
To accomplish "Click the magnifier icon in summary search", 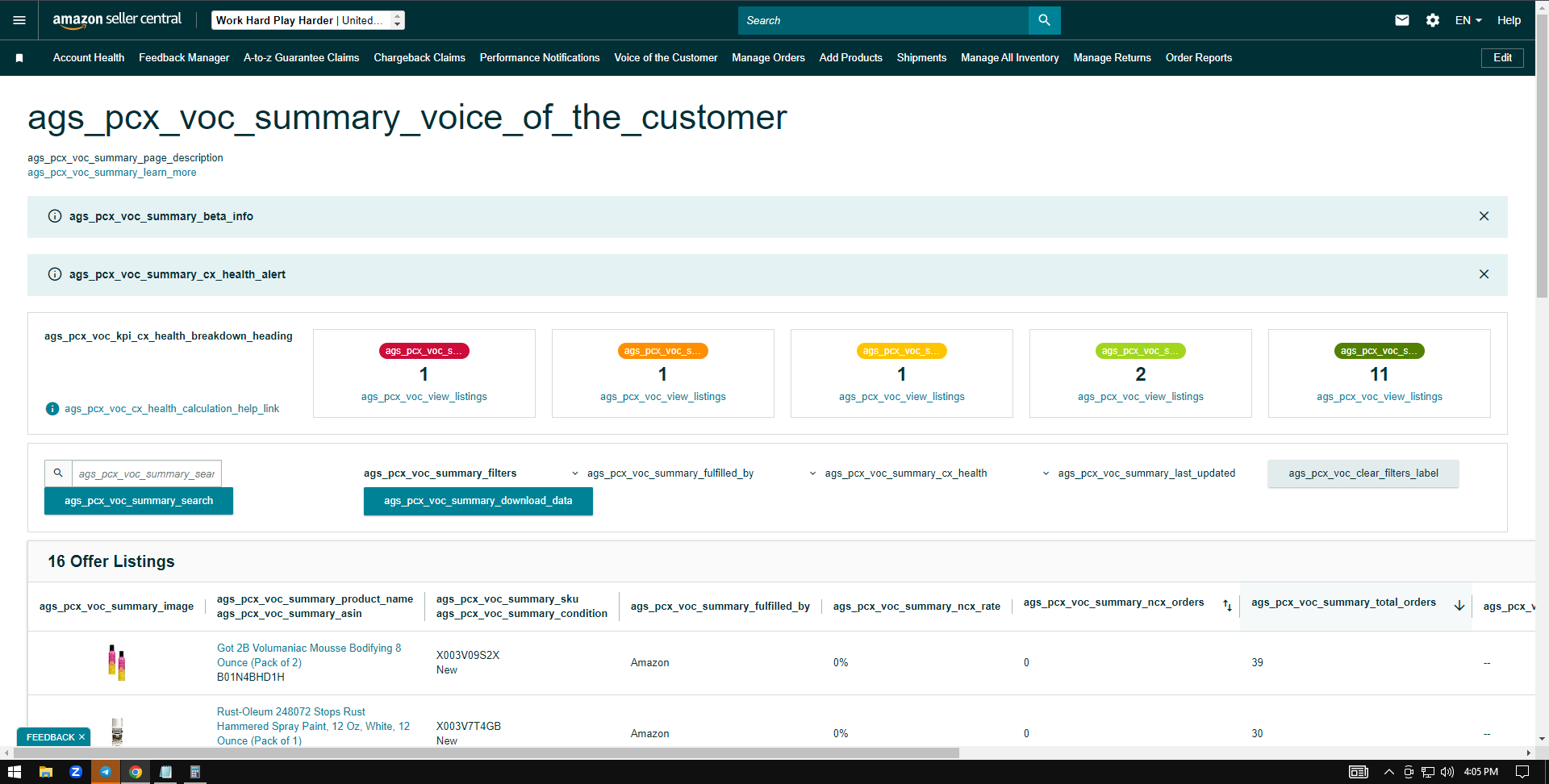I will [58, 473].
